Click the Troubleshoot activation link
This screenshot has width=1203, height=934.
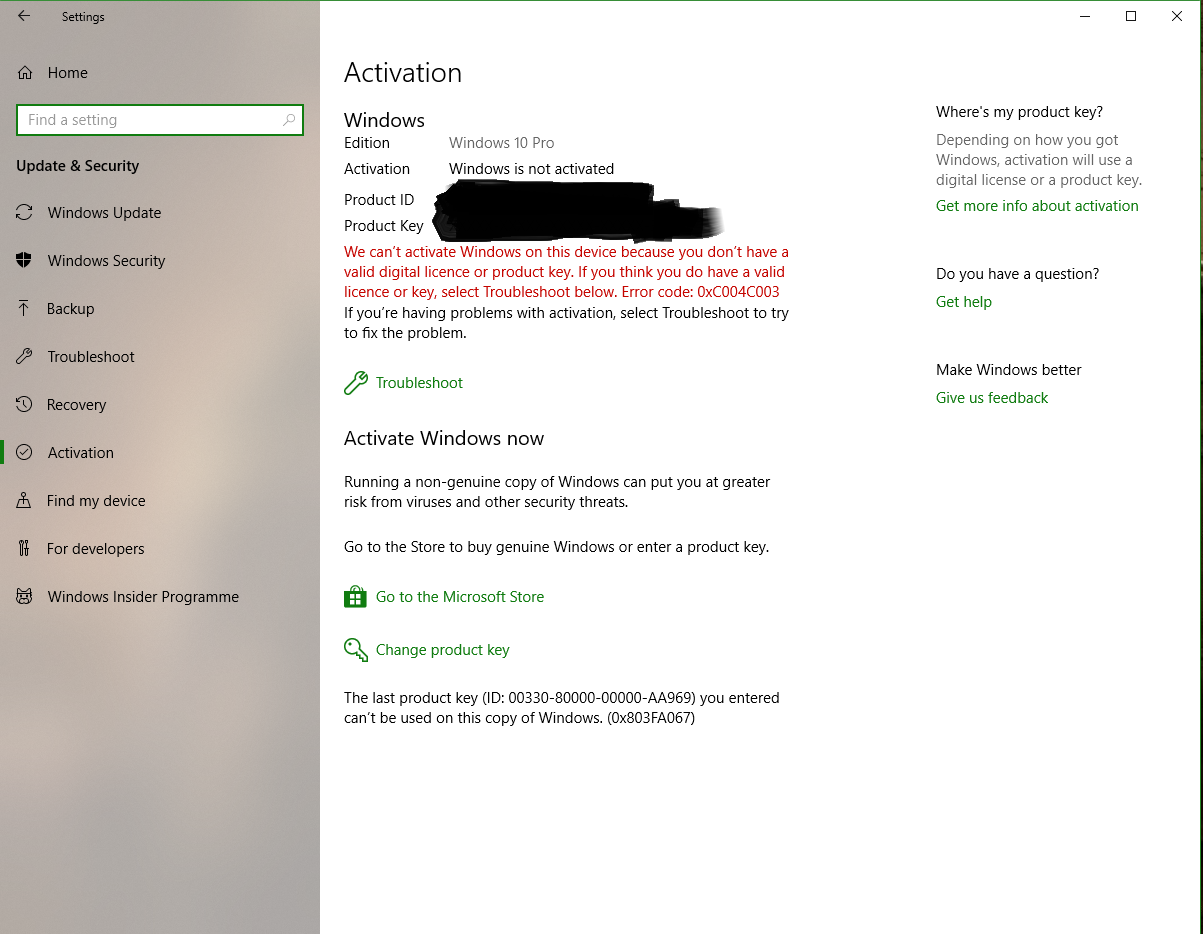[419, 383]
